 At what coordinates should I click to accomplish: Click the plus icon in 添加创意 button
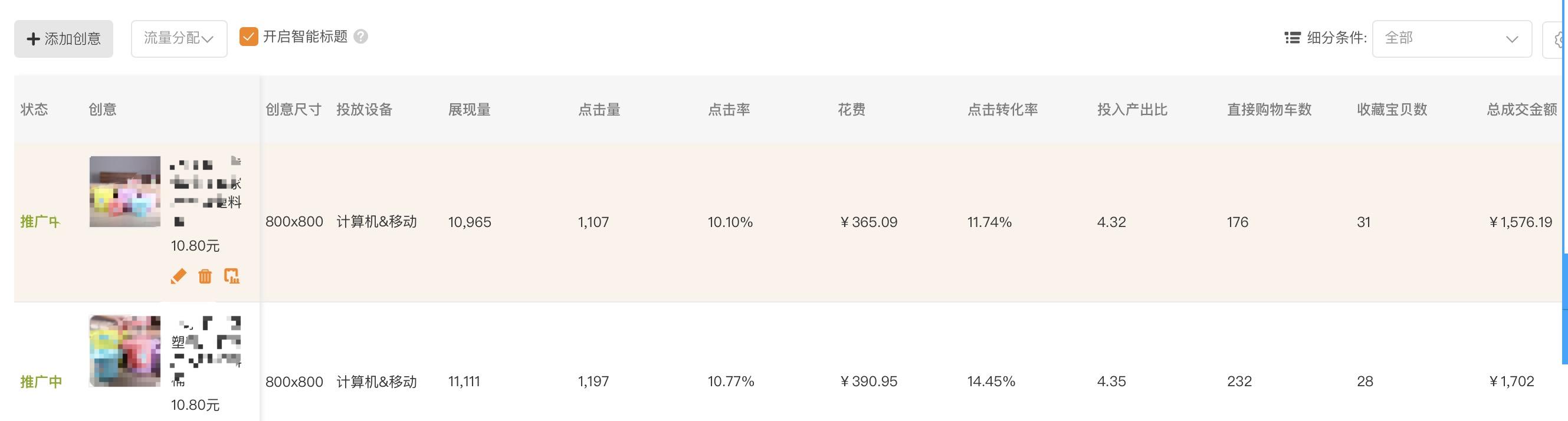click(33, 38)
